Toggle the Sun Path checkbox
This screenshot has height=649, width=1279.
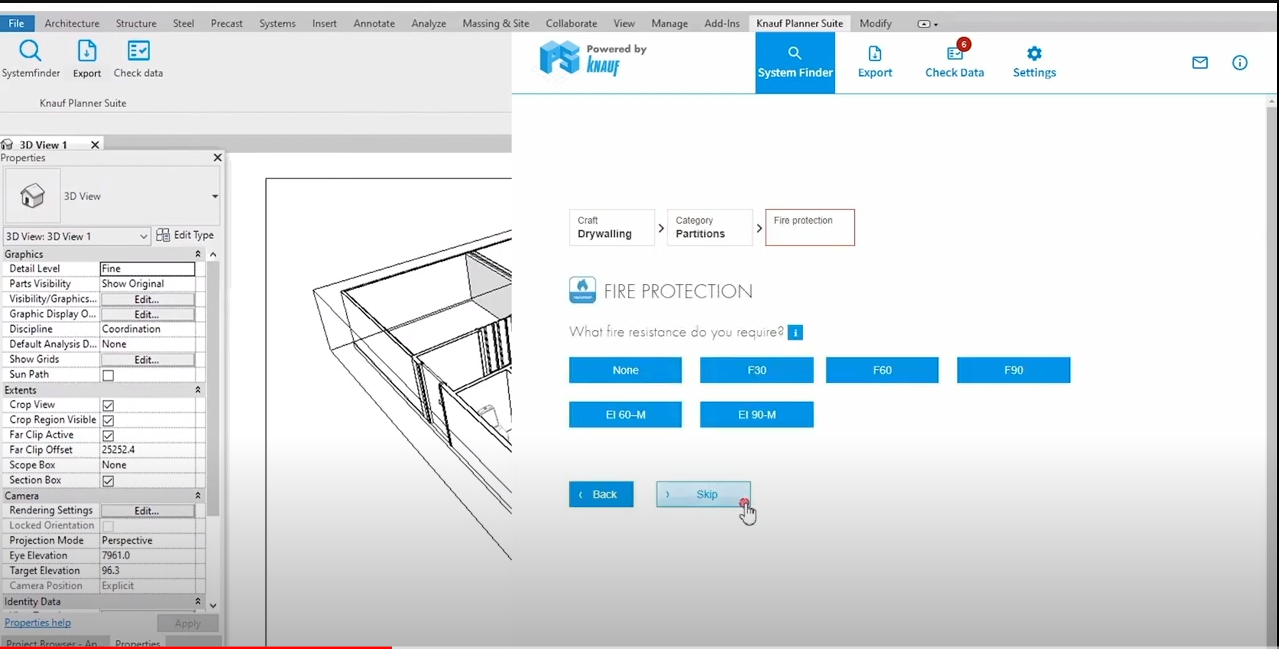(108, 375)
